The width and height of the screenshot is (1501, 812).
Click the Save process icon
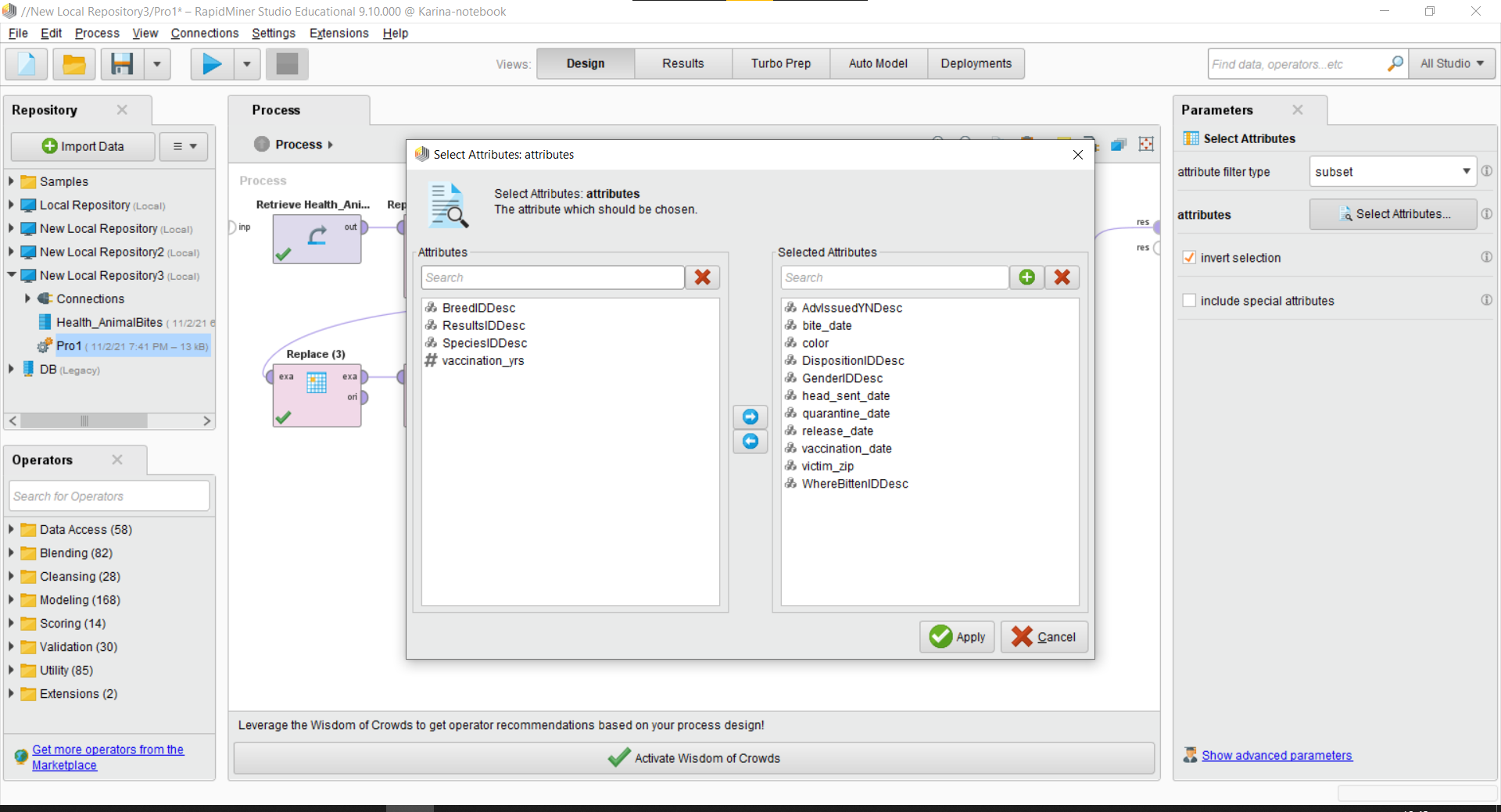[122, 63]
